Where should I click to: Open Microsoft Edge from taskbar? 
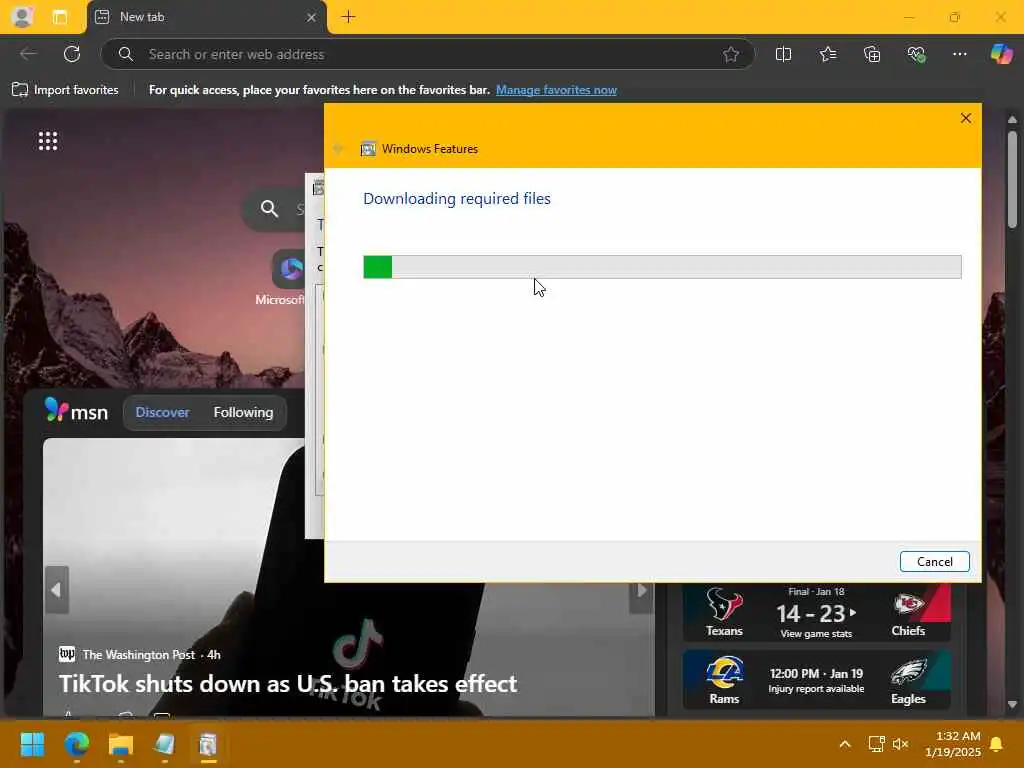(x=76, y=744)
